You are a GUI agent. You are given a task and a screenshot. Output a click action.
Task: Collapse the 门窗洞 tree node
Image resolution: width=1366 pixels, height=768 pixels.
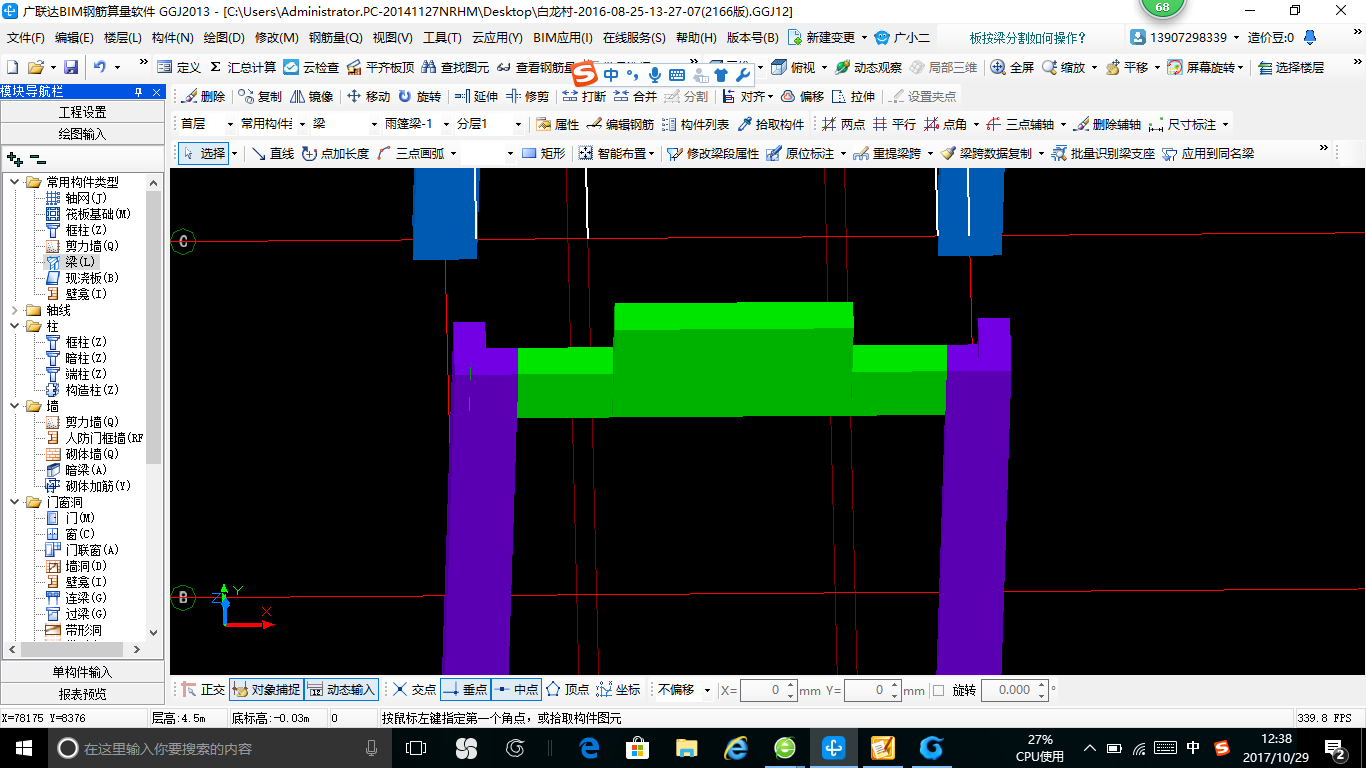point(15,502)
